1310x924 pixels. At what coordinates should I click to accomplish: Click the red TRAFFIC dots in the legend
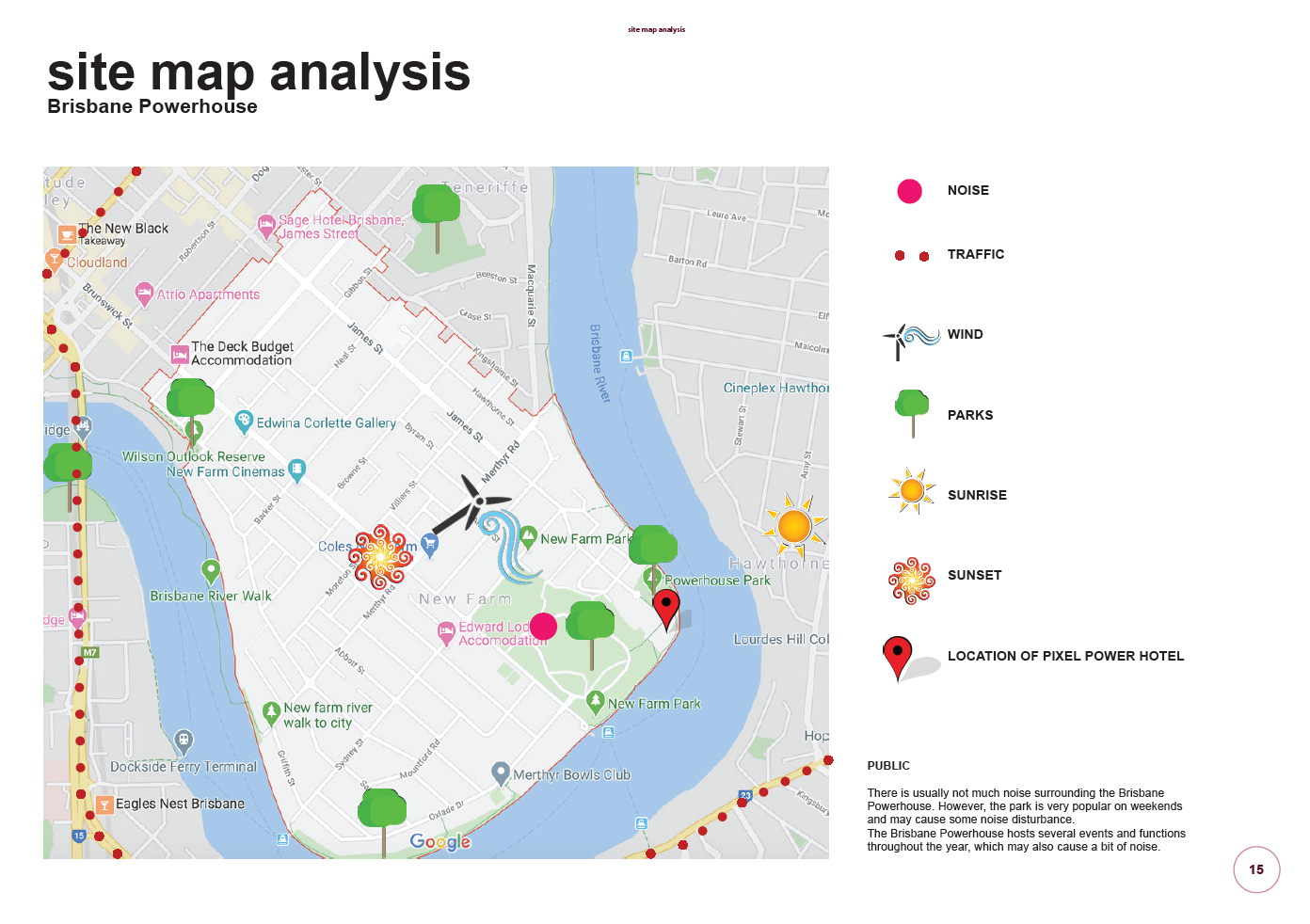tap(912, 256)
